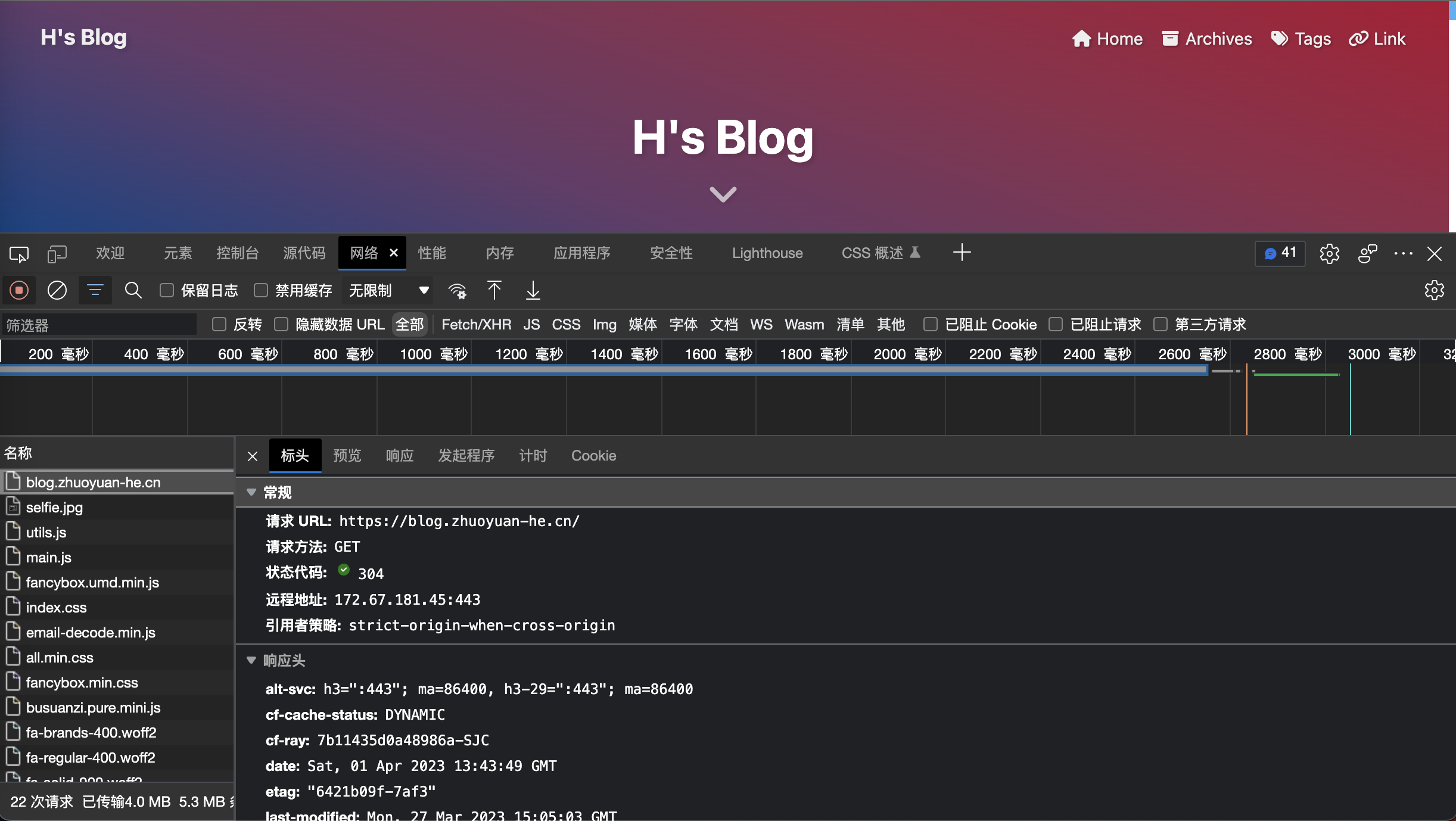Clear the network log
This screenshot has height=821, width=1456.
[57, 290]
